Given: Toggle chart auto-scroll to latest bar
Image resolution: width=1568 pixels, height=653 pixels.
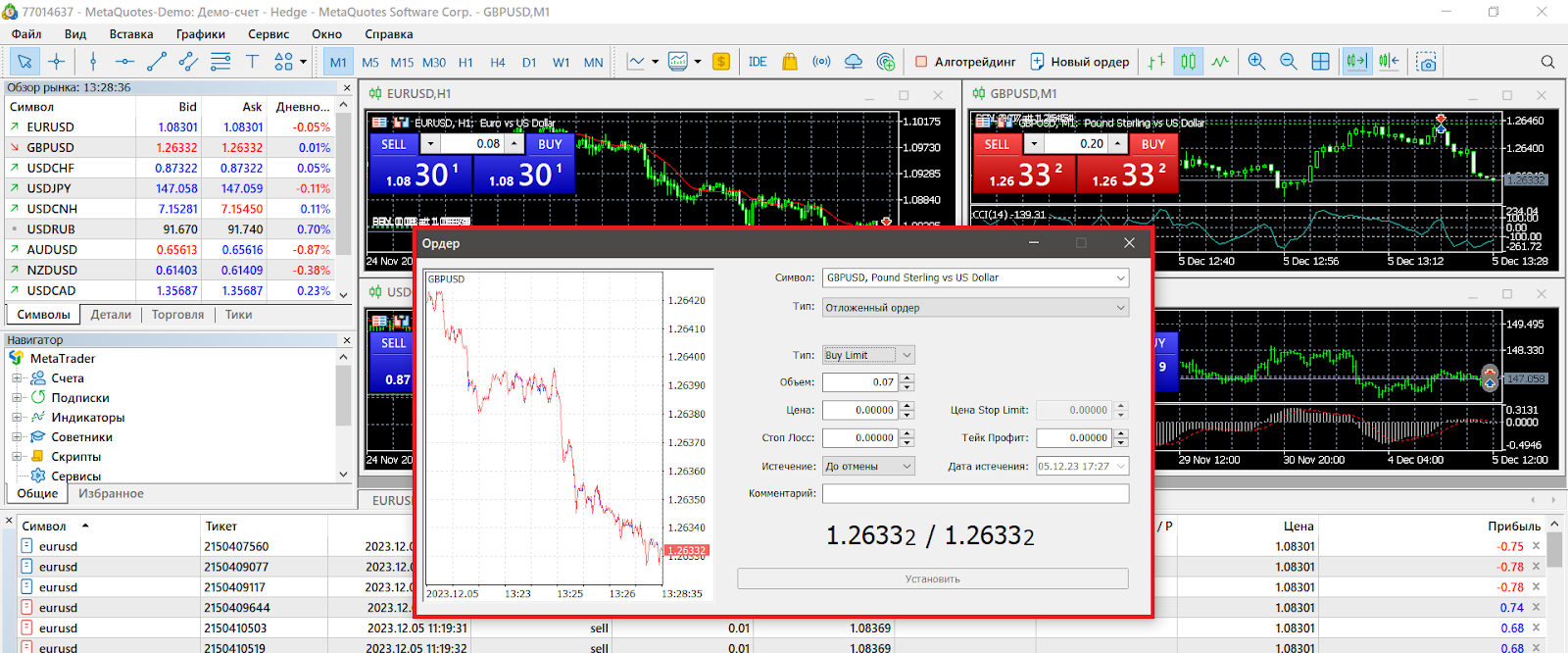Looking at the screenshot, I should tap(1356, 62).
